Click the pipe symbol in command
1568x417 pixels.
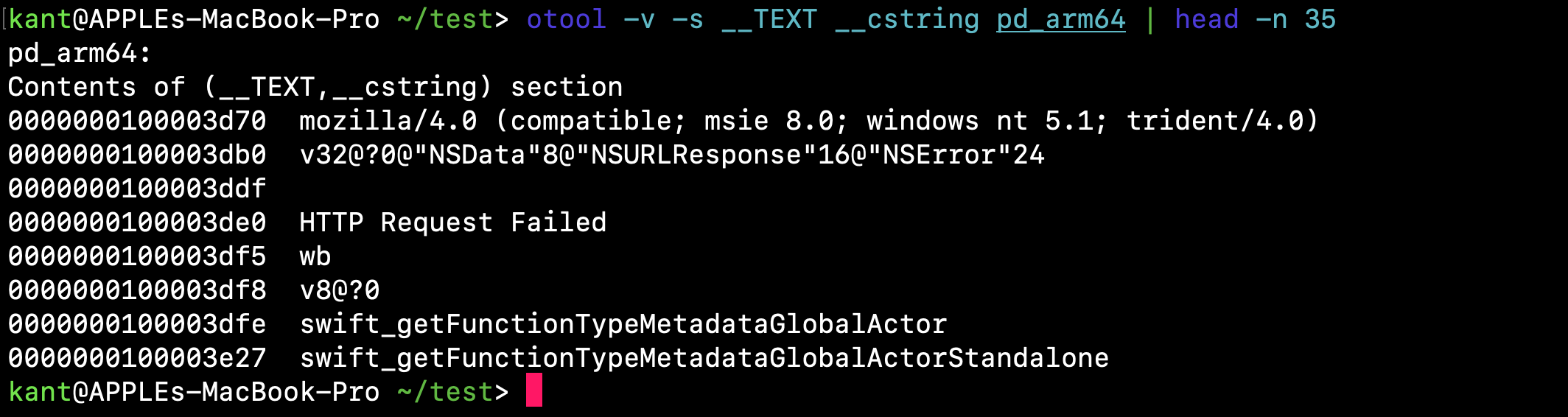1150,20
